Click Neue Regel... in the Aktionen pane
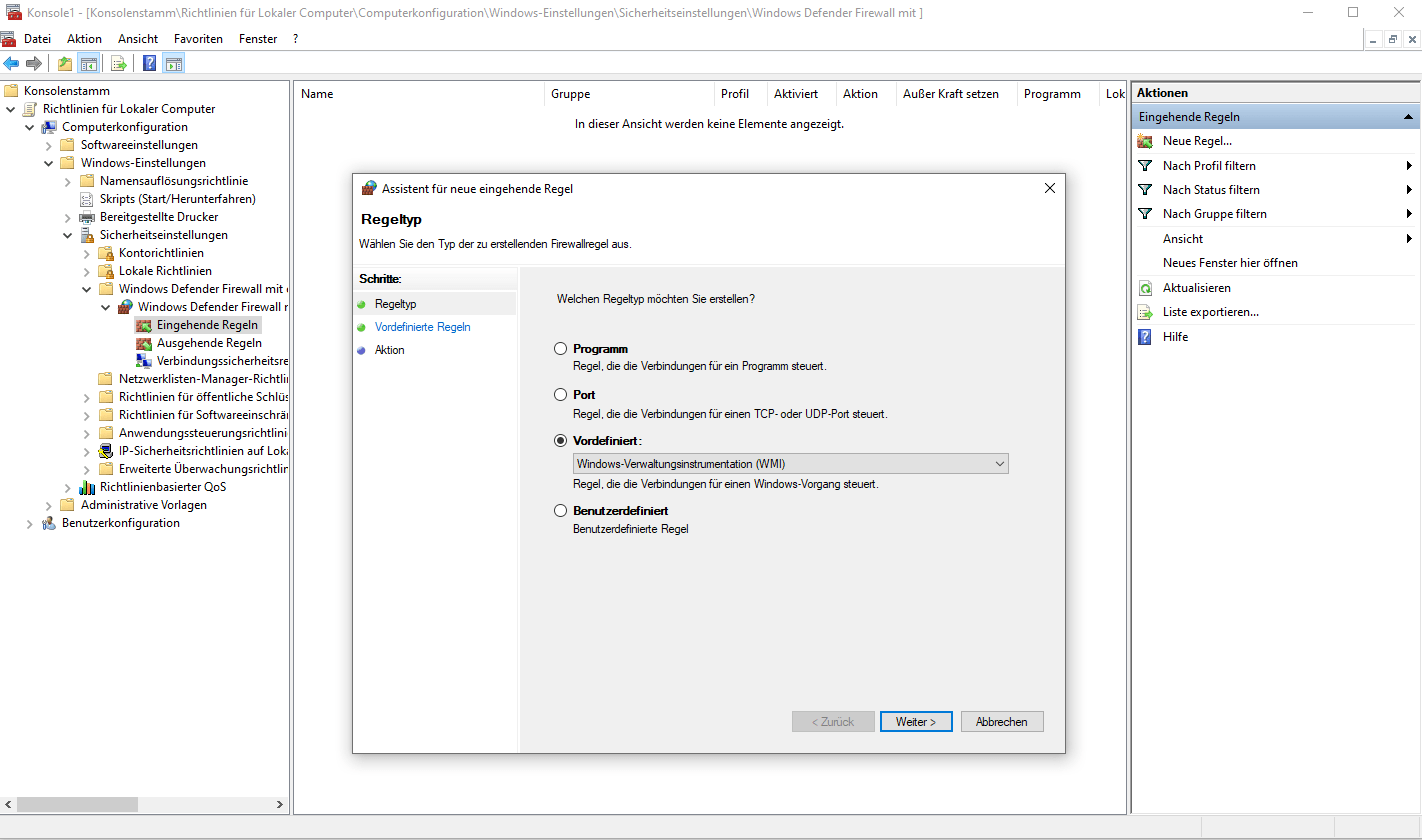 [1197, 141]
